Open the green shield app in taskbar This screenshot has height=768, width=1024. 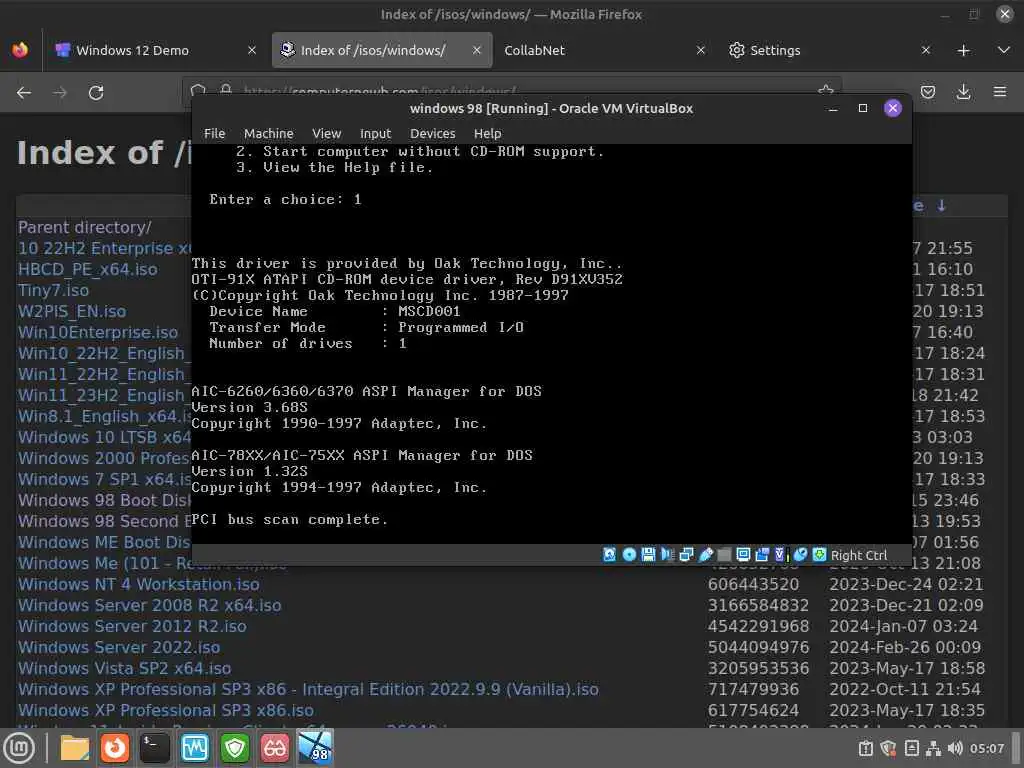point(234,748)
